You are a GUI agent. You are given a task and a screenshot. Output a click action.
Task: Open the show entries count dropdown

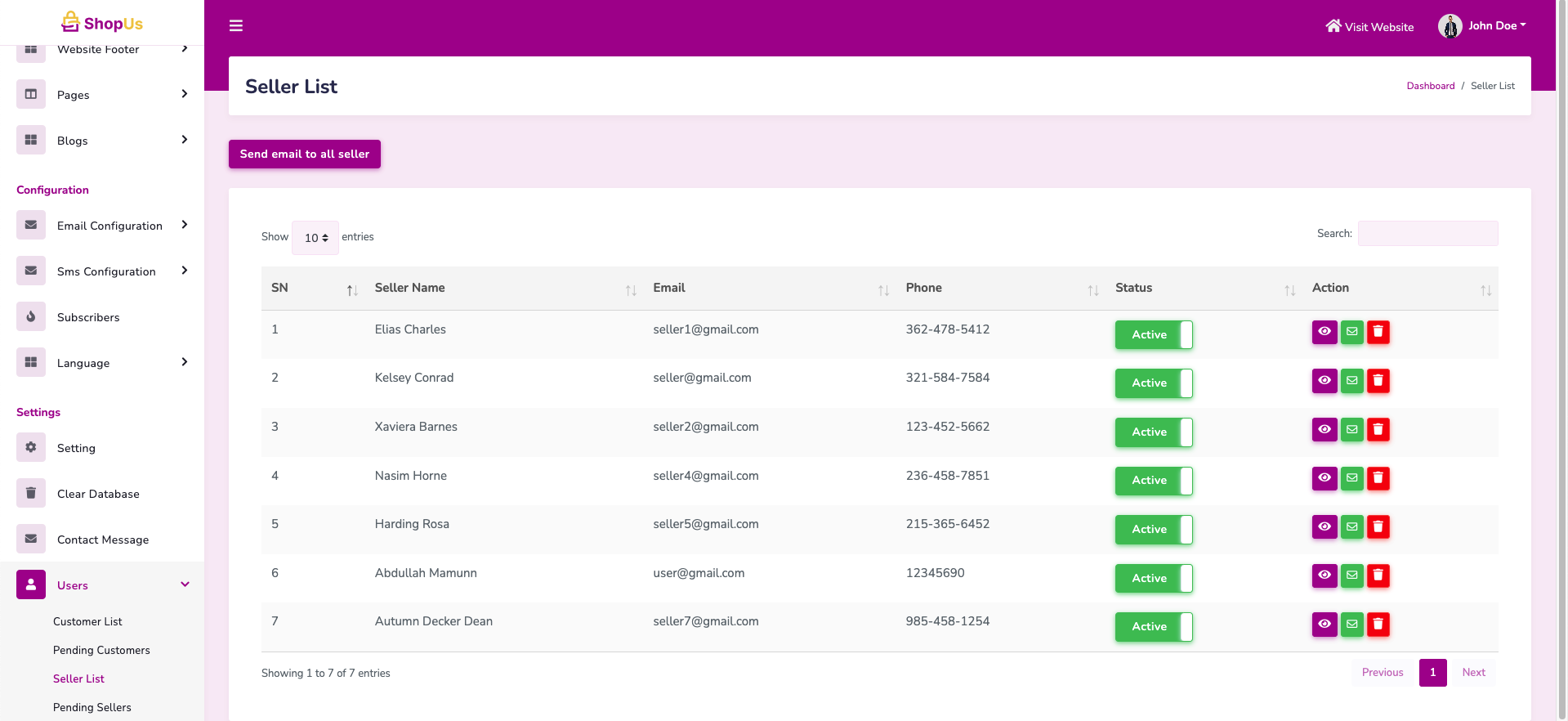[315, 238]
